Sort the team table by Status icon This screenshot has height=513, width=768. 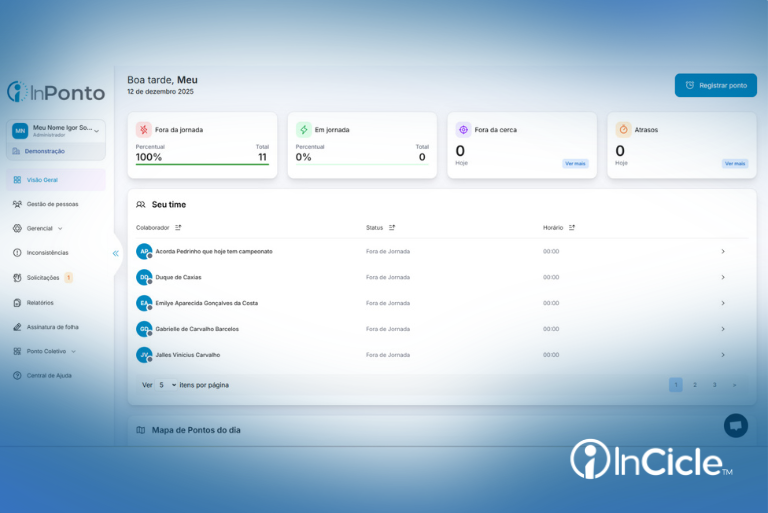392,227
